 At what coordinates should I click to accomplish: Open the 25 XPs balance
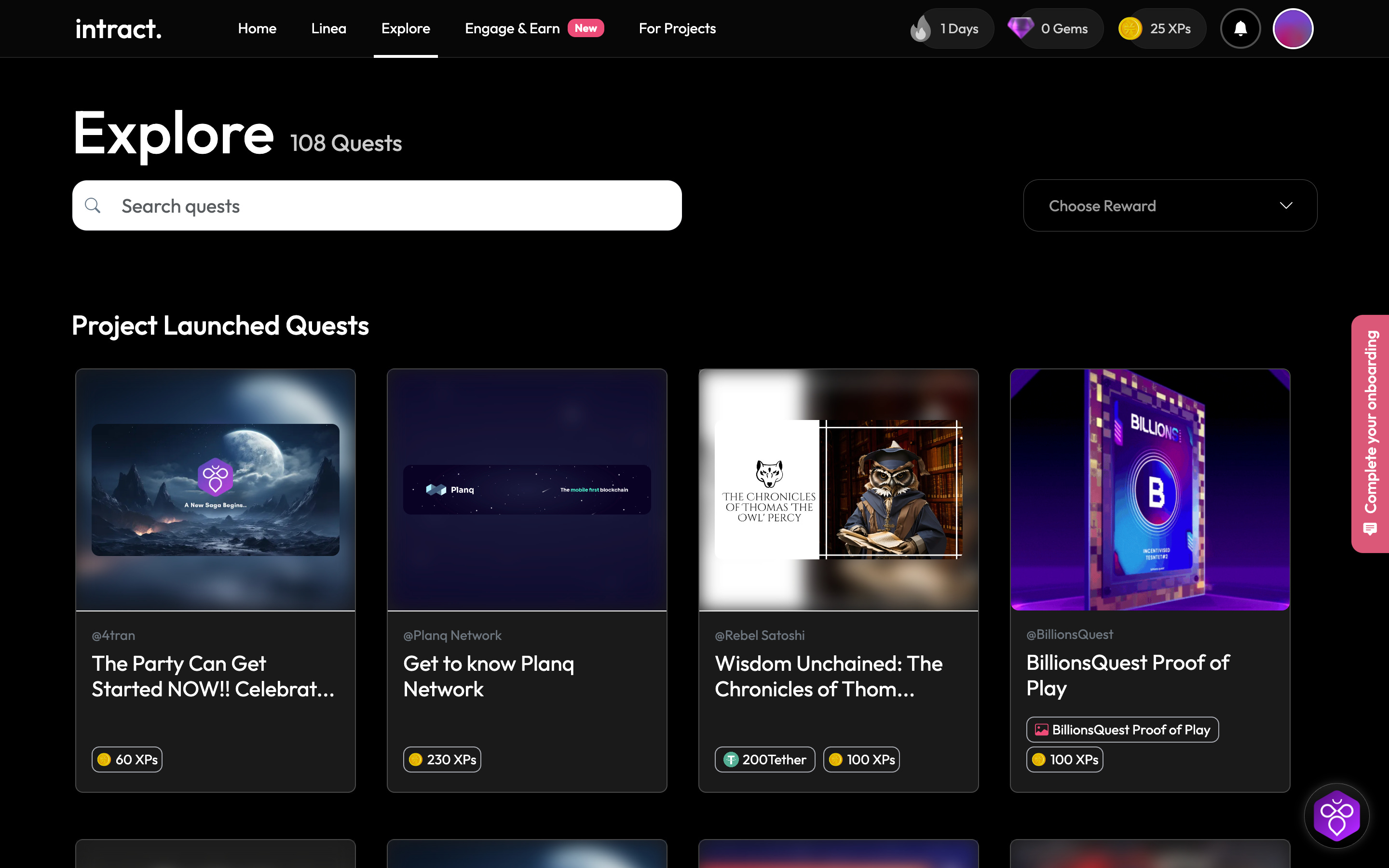1164,29
